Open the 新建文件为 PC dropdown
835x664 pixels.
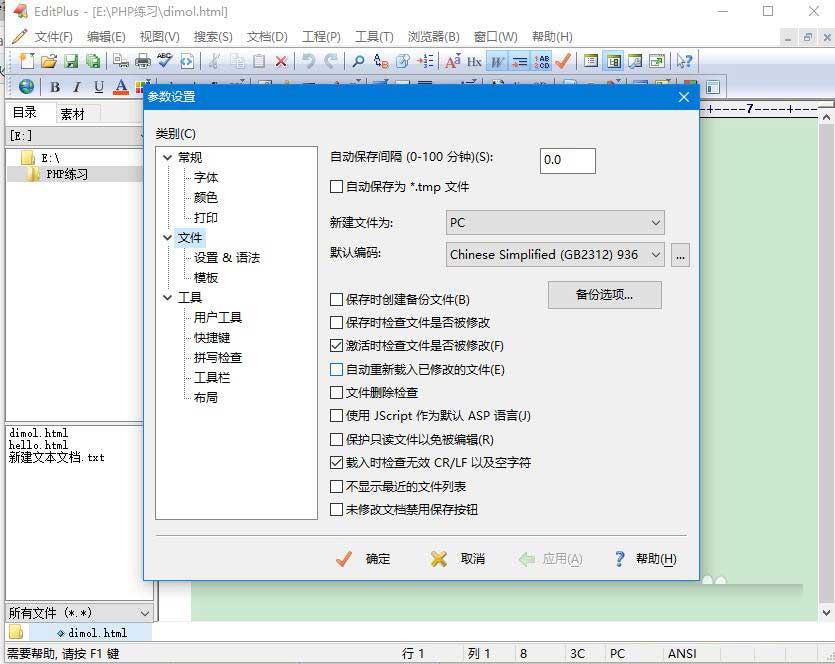click(555, 223)
